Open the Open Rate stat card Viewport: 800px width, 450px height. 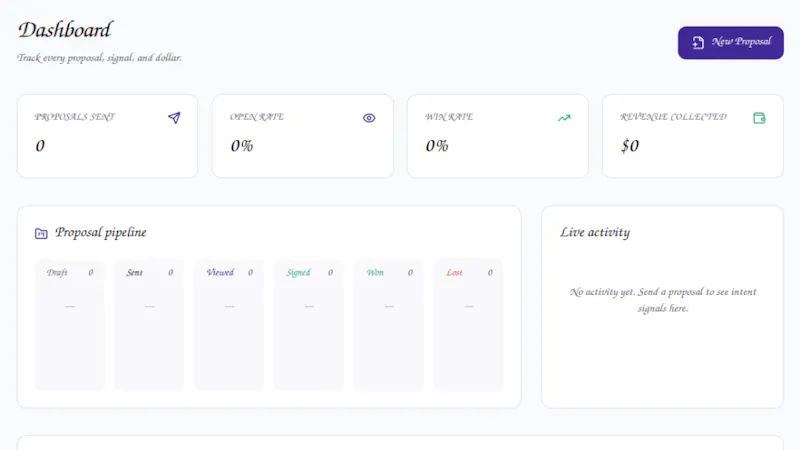coord(303,136)
